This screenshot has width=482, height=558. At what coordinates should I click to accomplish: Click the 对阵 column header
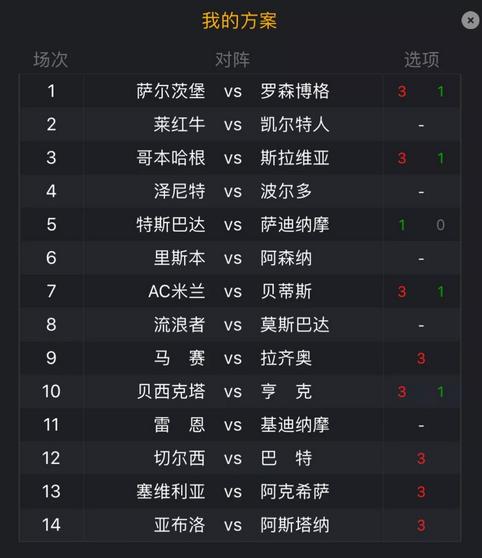(233, 60)
